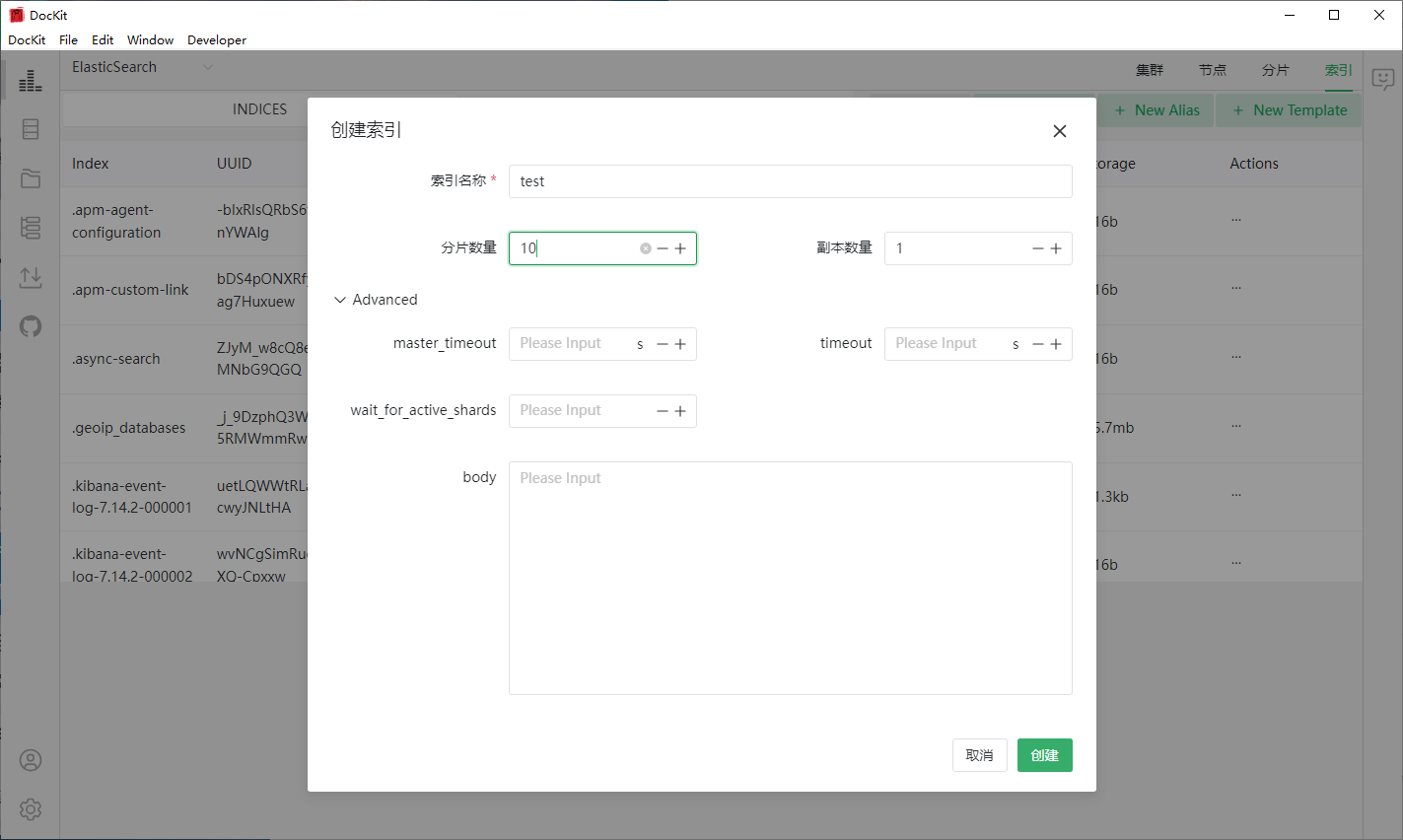
Task: Decrease master_timeout with minus button
Action: coord(663,344)
